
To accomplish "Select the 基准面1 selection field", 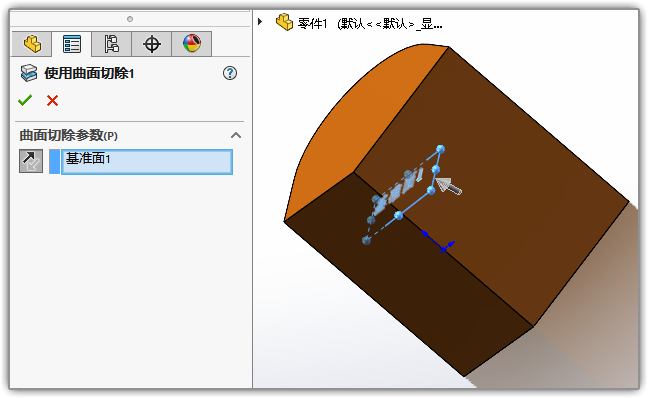I will (147, 162).
